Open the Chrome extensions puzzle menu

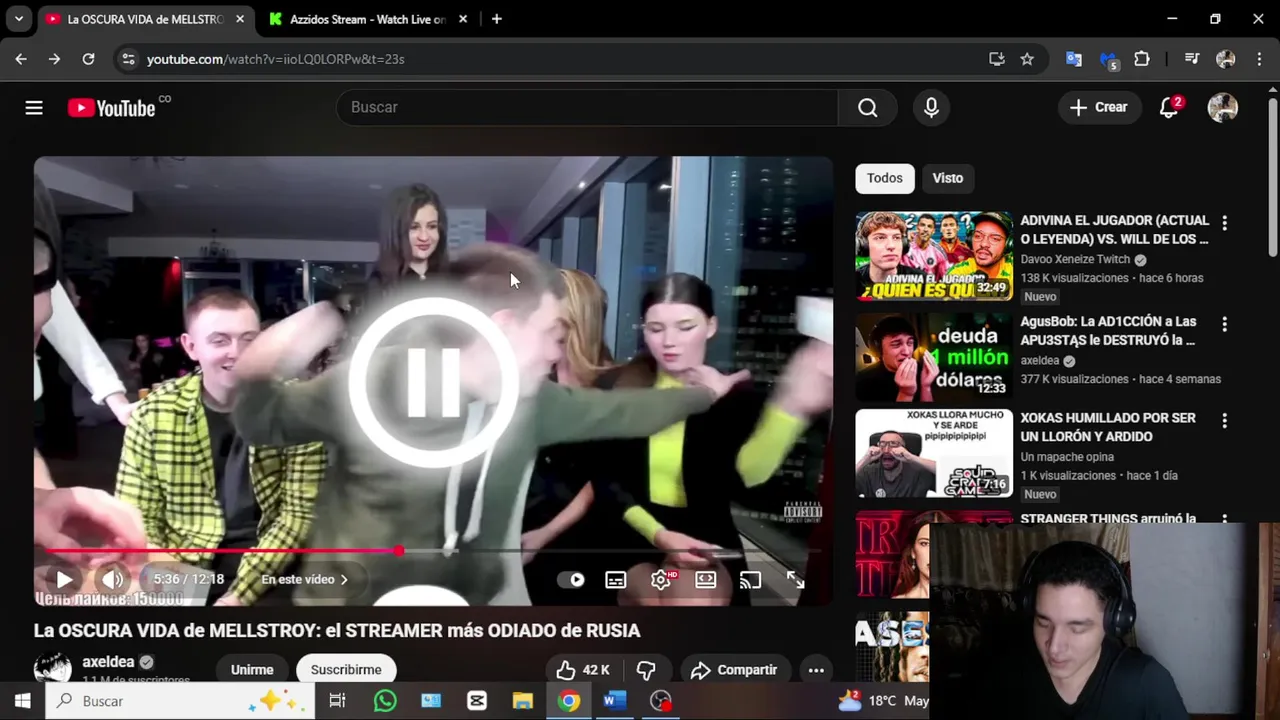[x=1142, y=59]
